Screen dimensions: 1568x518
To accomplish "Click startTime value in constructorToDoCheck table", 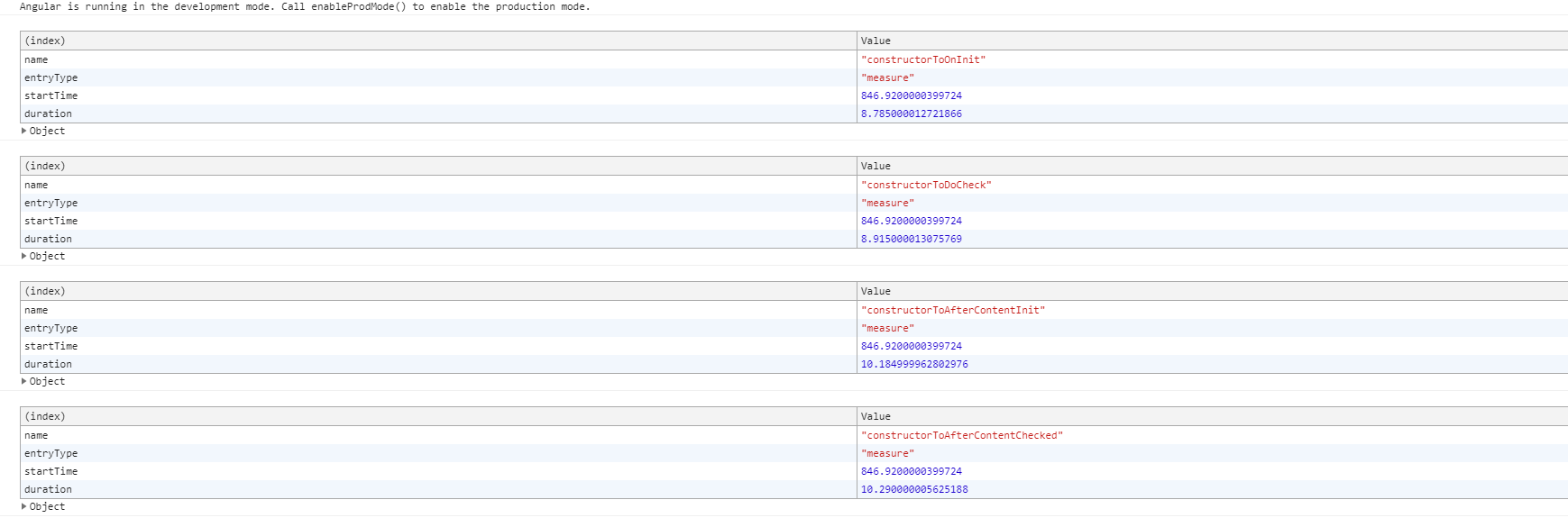I will (x=912, y=221).
